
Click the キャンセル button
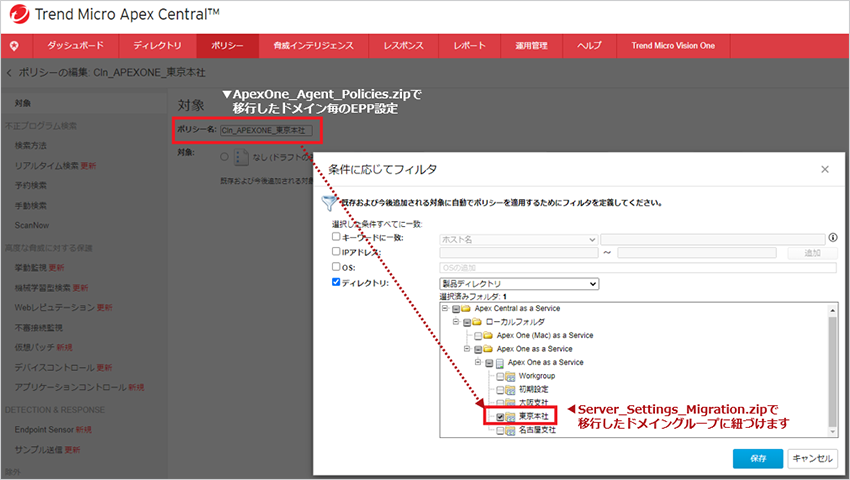(811, 458)
